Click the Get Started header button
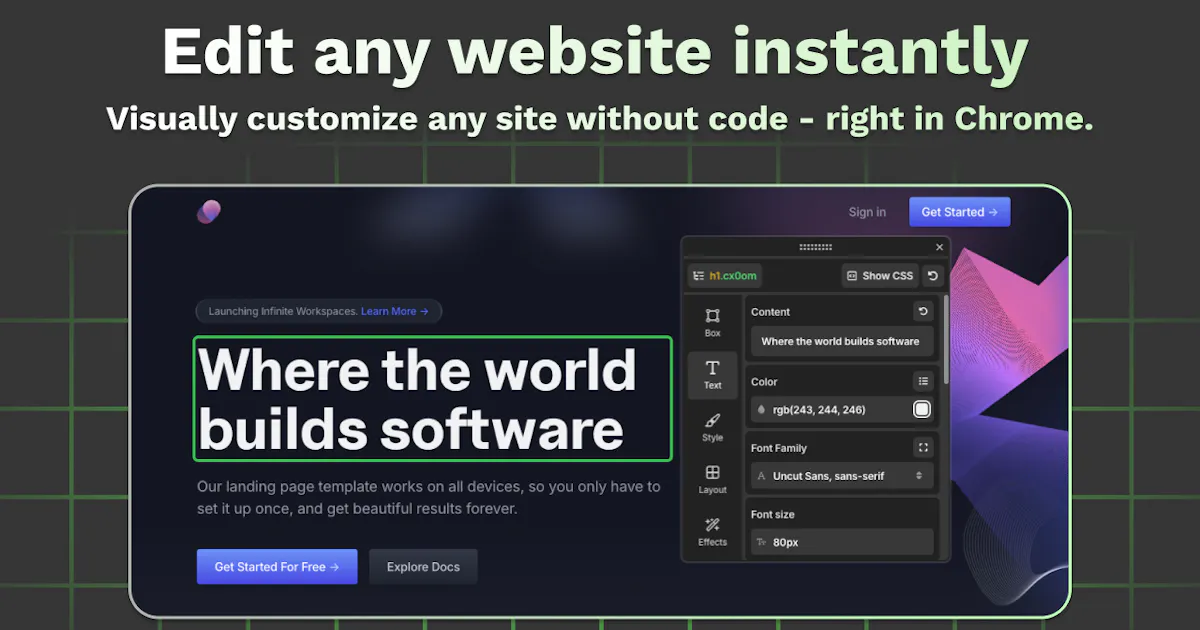The height and width of the screenshot is (630, 1200). pyautogui.click(x=959, y=212)
